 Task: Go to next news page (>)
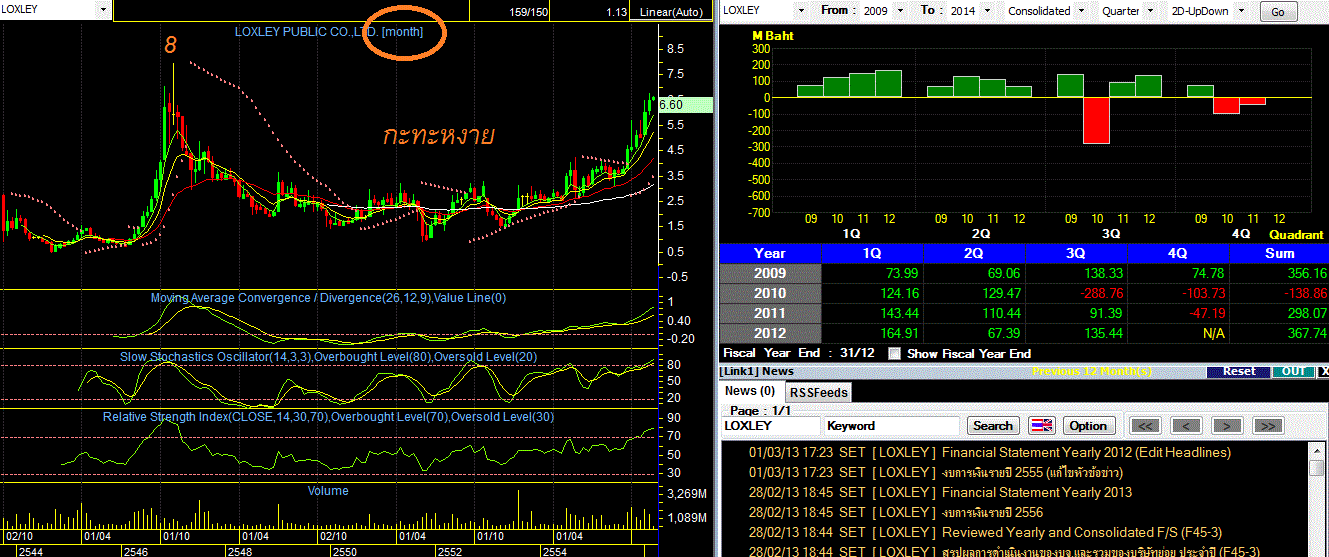[1227, 425]
